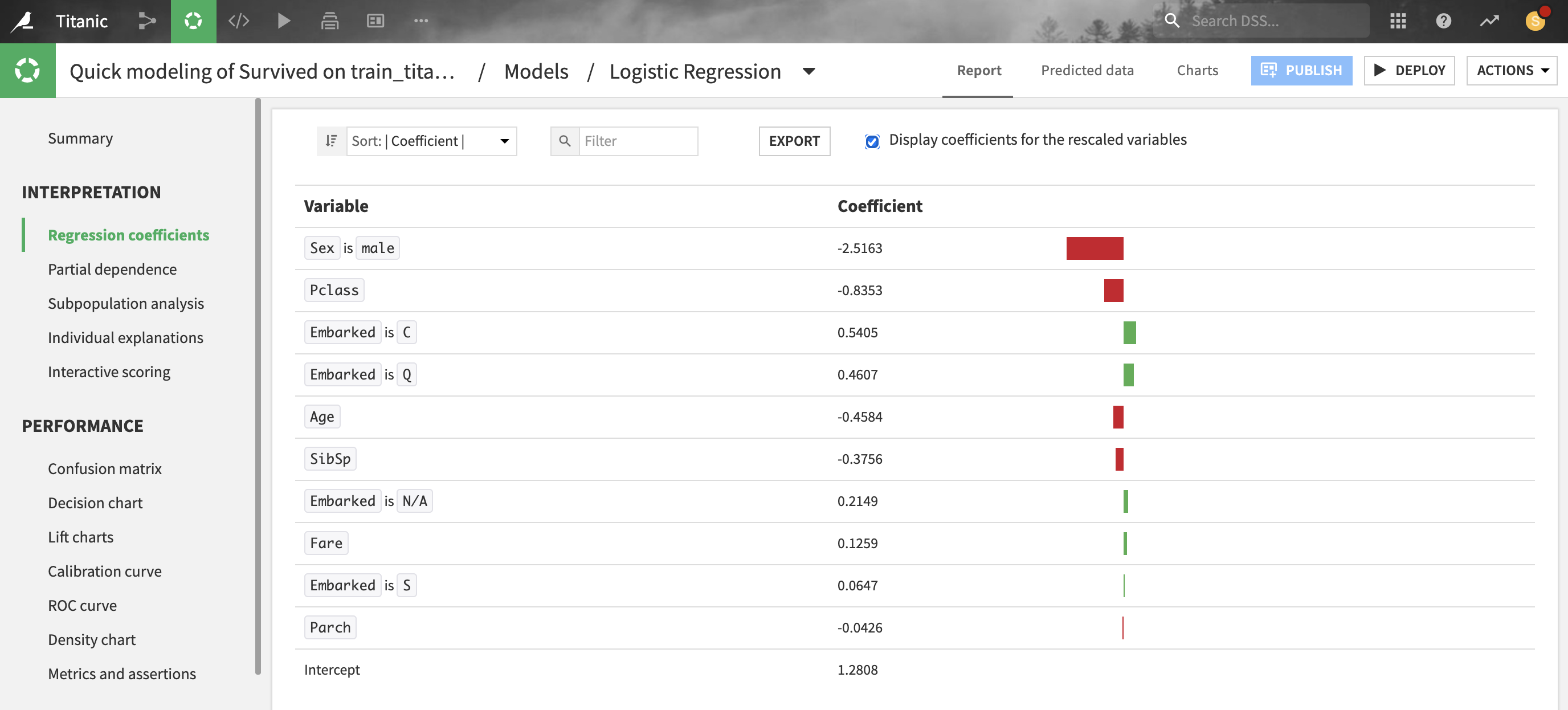Click the PUBLISH button
This screenshot has width=1568, height=710.
[1302, 70]
